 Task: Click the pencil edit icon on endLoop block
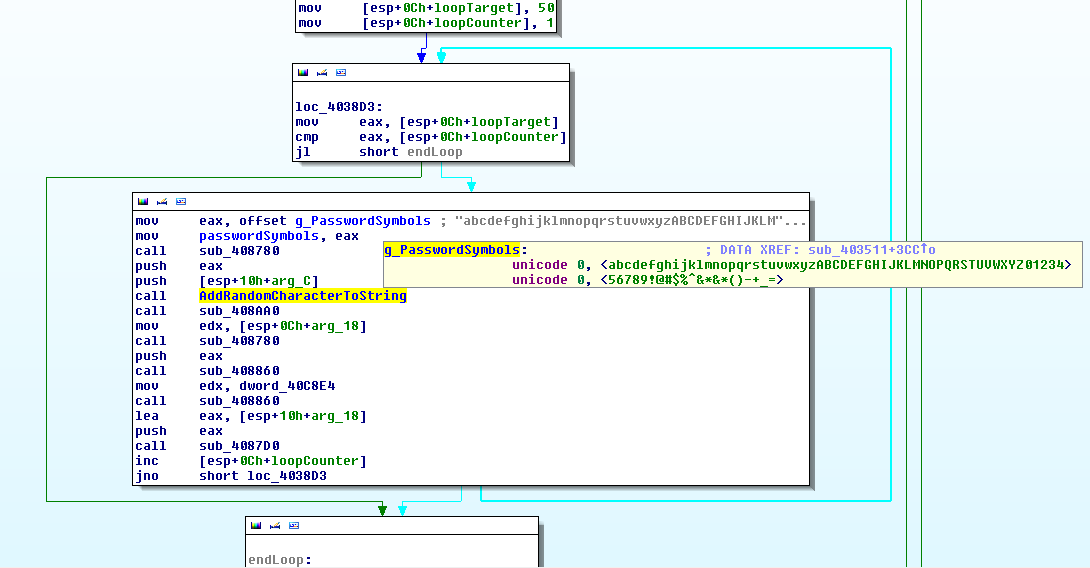[275, 526]
